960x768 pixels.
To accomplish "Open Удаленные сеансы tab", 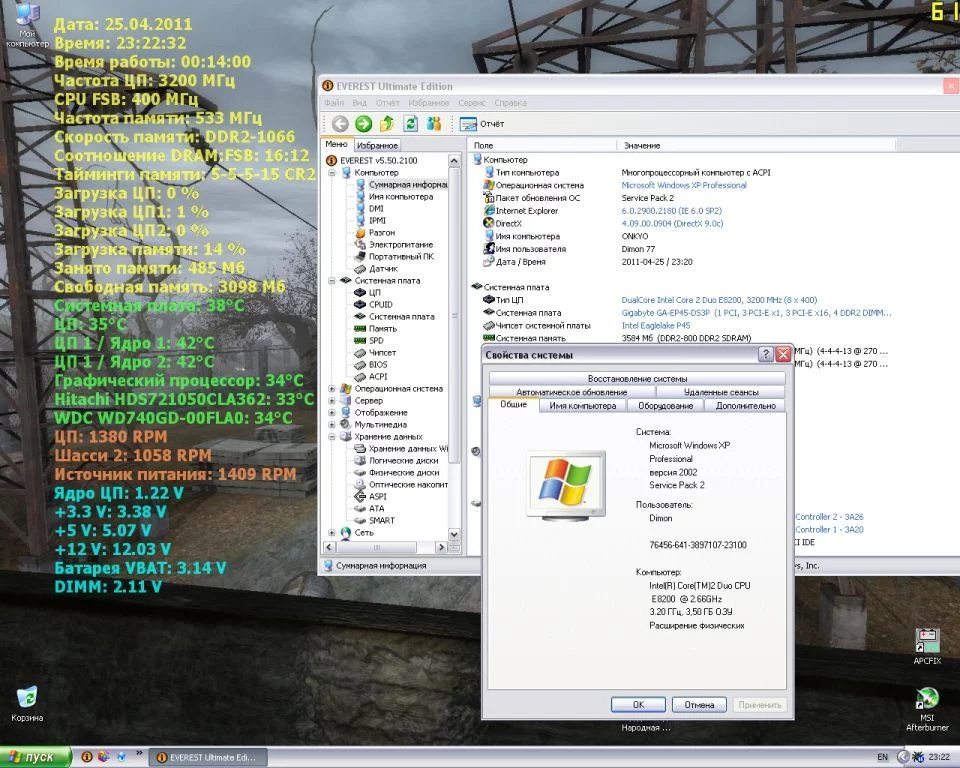I will pyautogui.click(x=721, y=392).
